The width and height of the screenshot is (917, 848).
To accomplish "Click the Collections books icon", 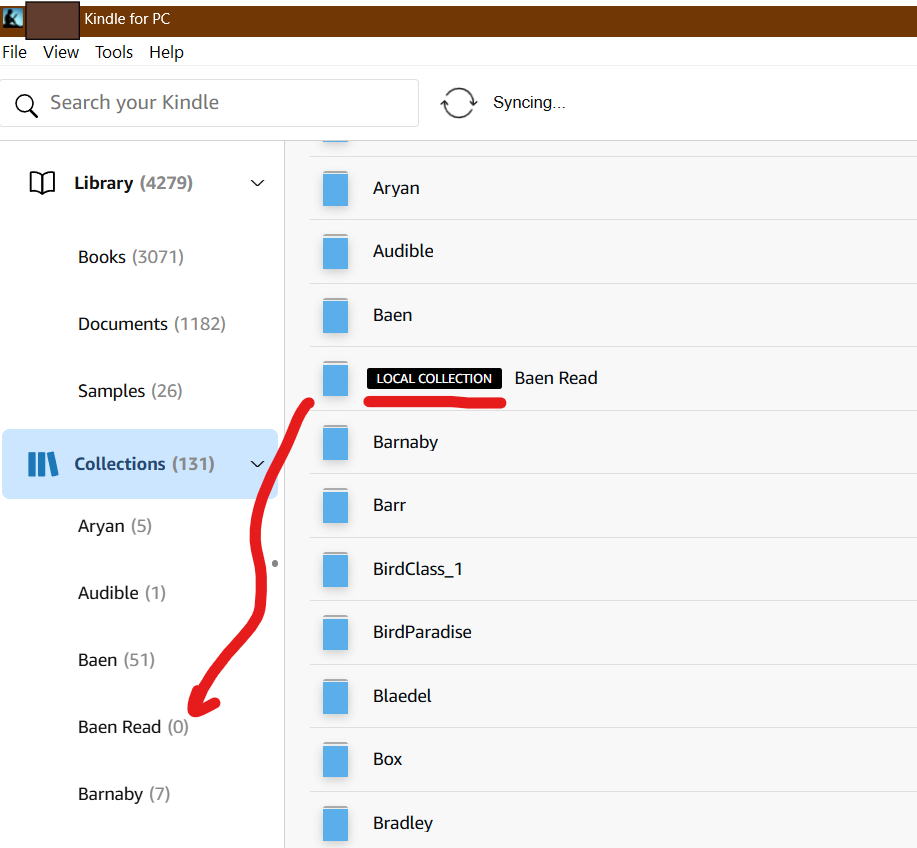I will 43,464.
